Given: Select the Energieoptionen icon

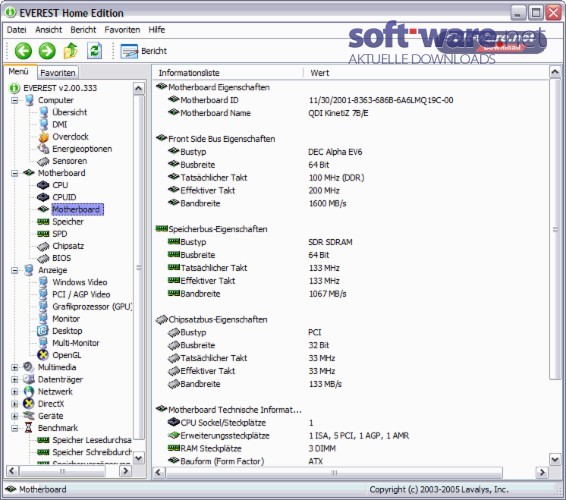Looking at the screenshot, I should (x=43, y=149).
